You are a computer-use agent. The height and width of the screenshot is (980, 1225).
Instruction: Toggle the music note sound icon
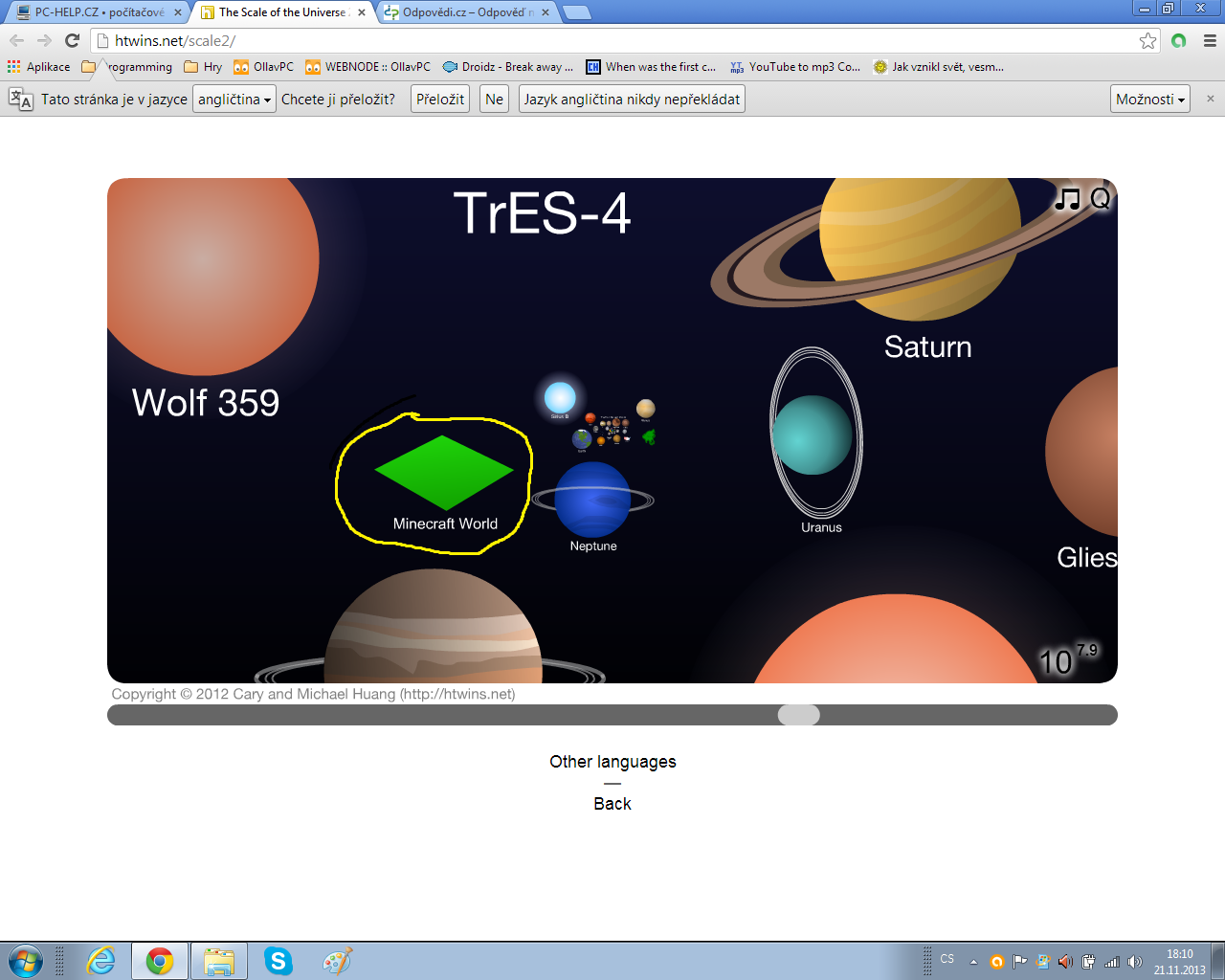[1067, 199]
